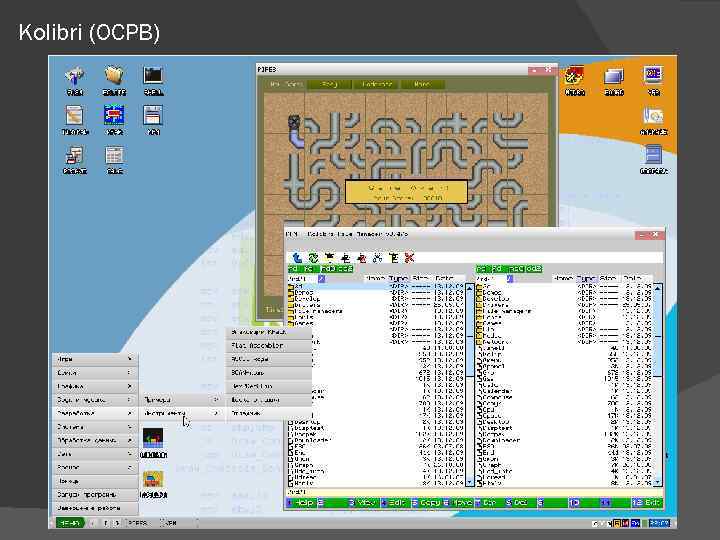This screenshot has height=540, width=720.
Task: Click the clock at right end of taskbar
Action: [x=660, y=523]
